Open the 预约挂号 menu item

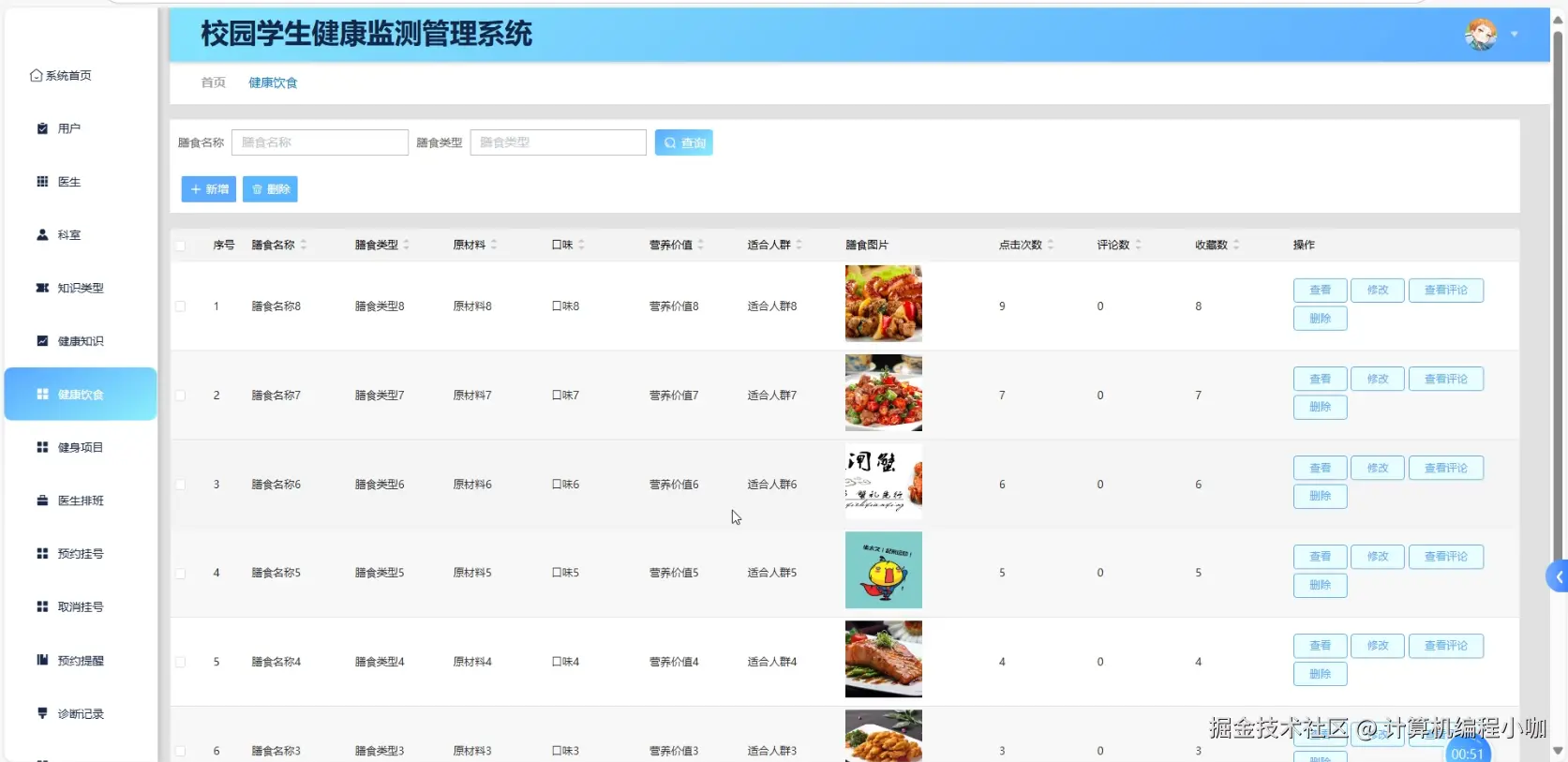tap(81, 554)
